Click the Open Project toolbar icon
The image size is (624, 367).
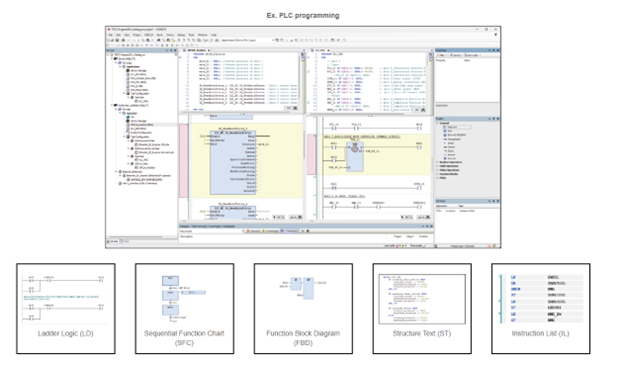(113, 40)
